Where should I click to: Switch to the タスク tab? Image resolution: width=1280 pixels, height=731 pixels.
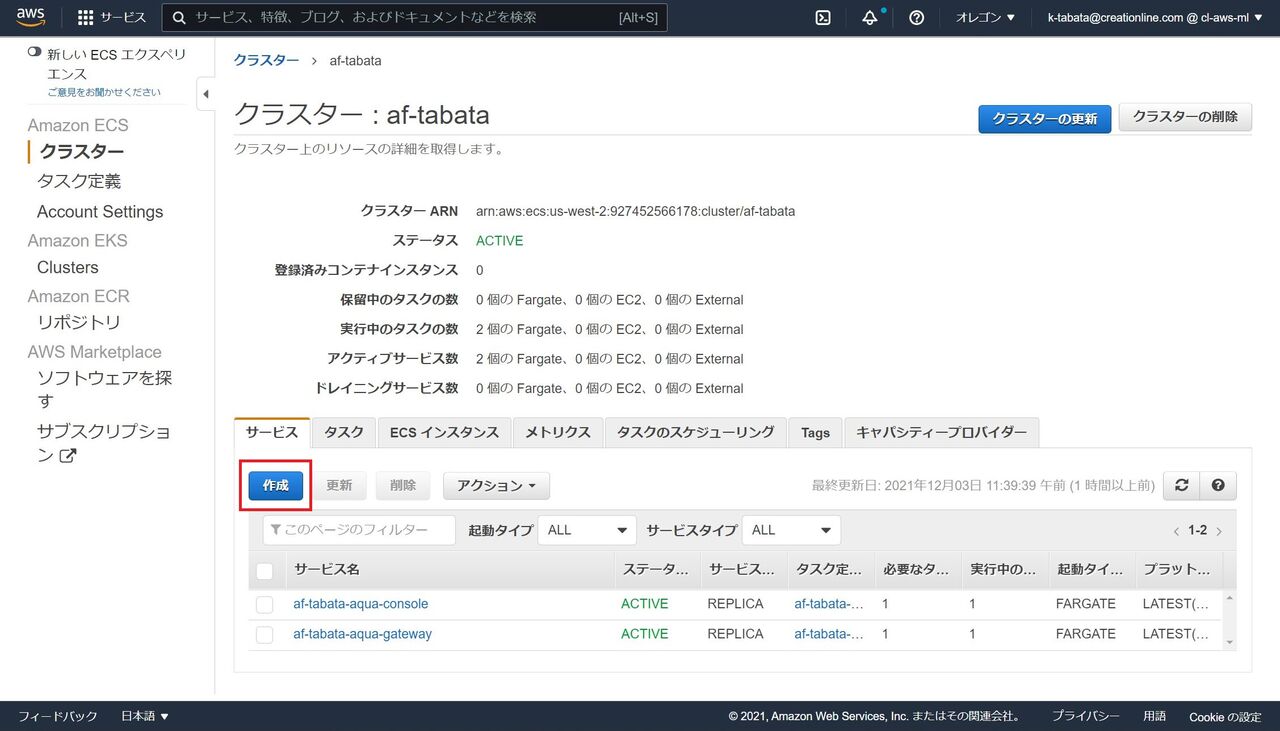344,432
